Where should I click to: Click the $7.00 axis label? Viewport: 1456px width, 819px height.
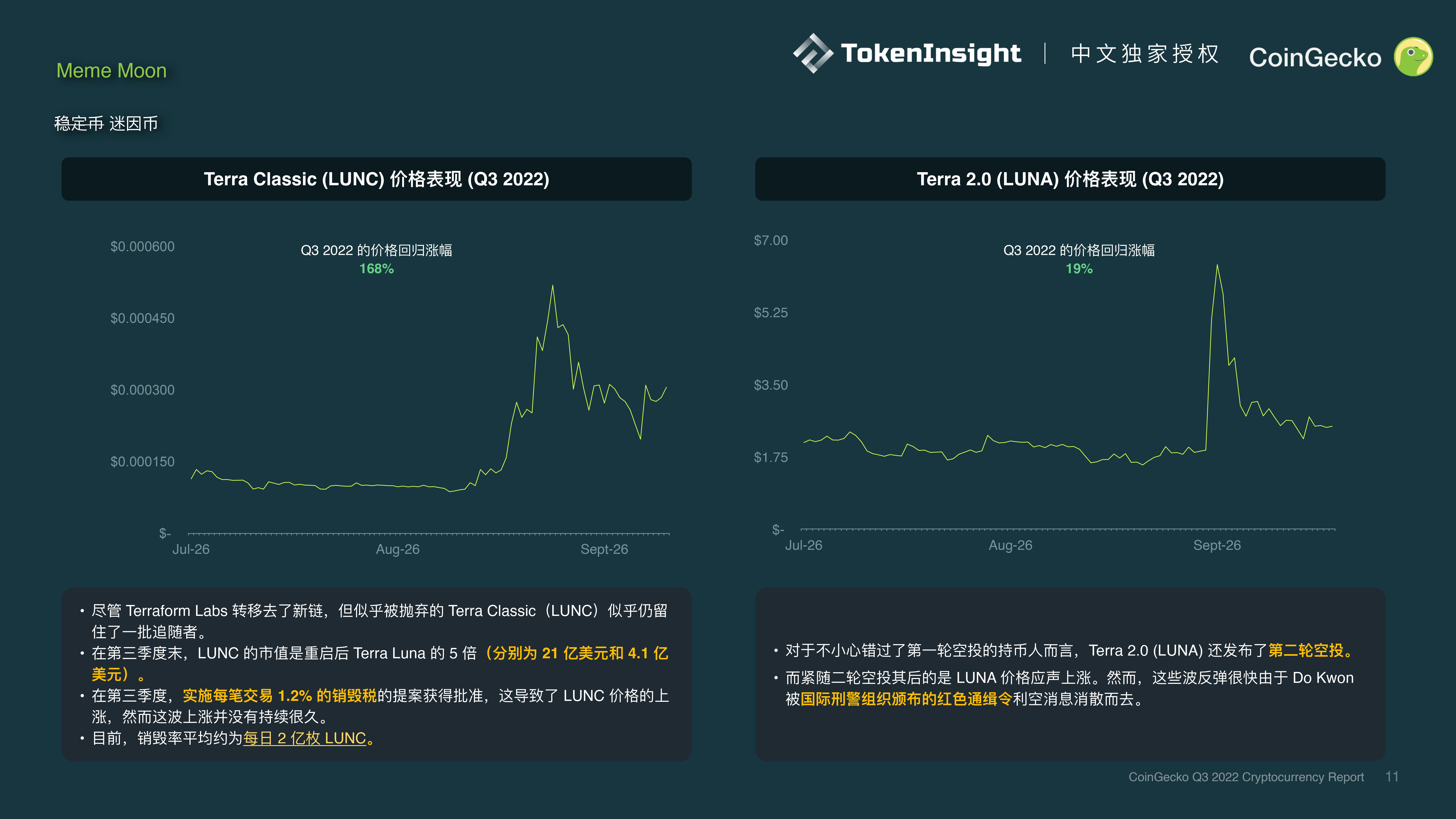tap(771, 240)
